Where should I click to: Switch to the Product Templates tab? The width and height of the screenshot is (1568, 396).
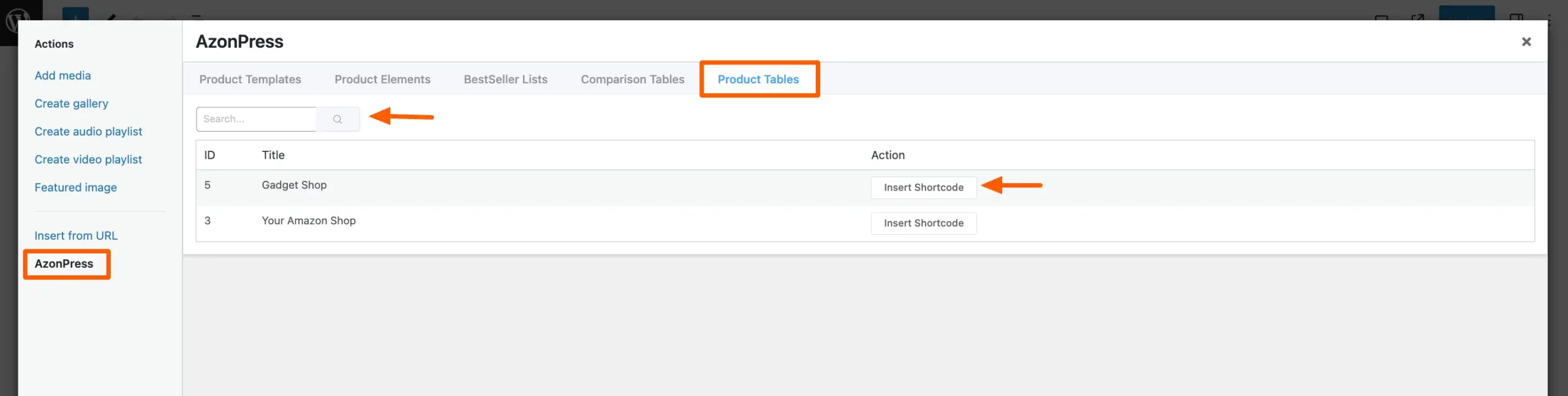pyautogui.click(x=250, y=79)
